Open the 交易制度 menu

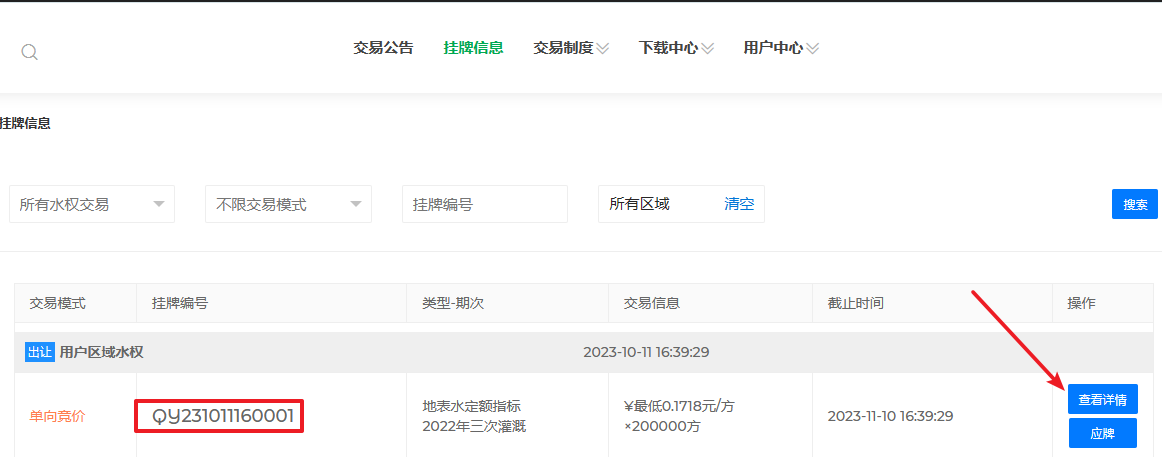coord(563,48)
